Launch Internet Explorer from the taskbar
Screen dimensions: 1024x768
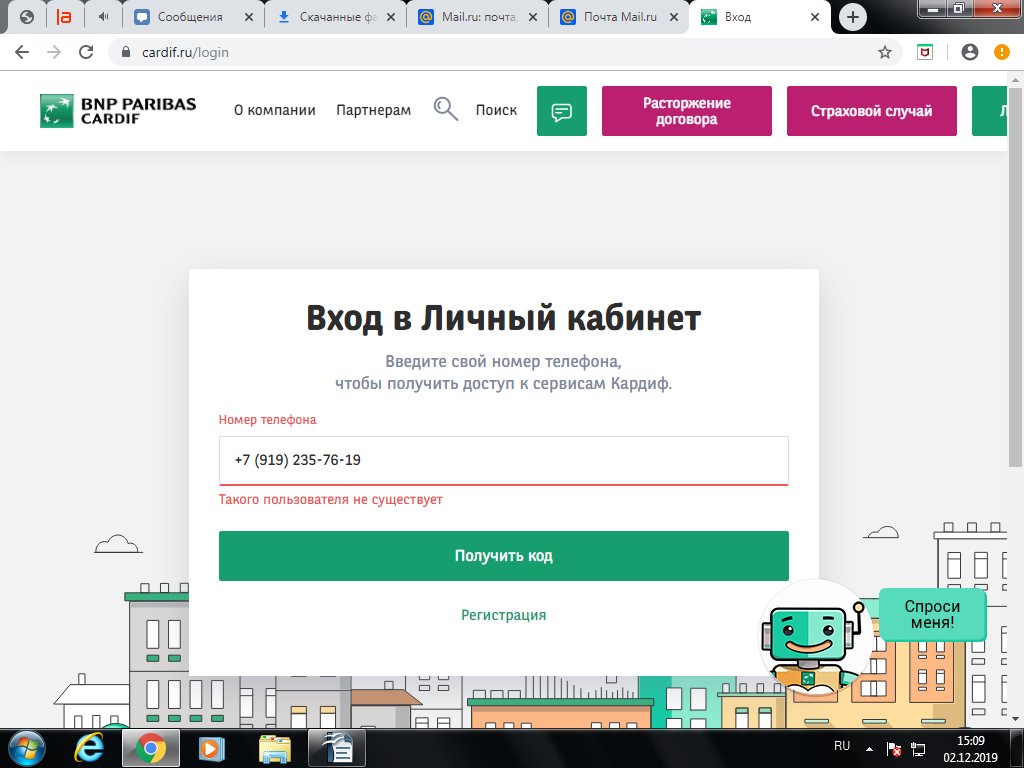[x=89, y=748]
